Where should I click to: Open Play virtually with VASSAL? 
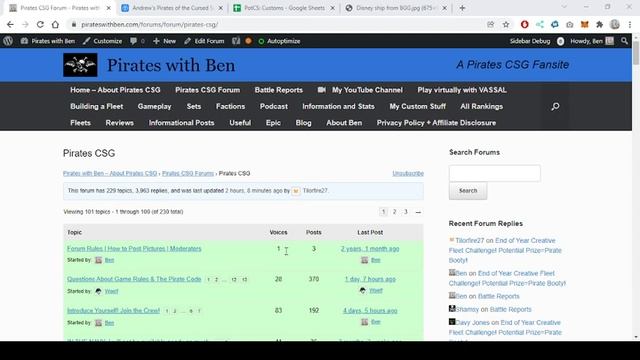pyautogui.click(x=462, y=90)
